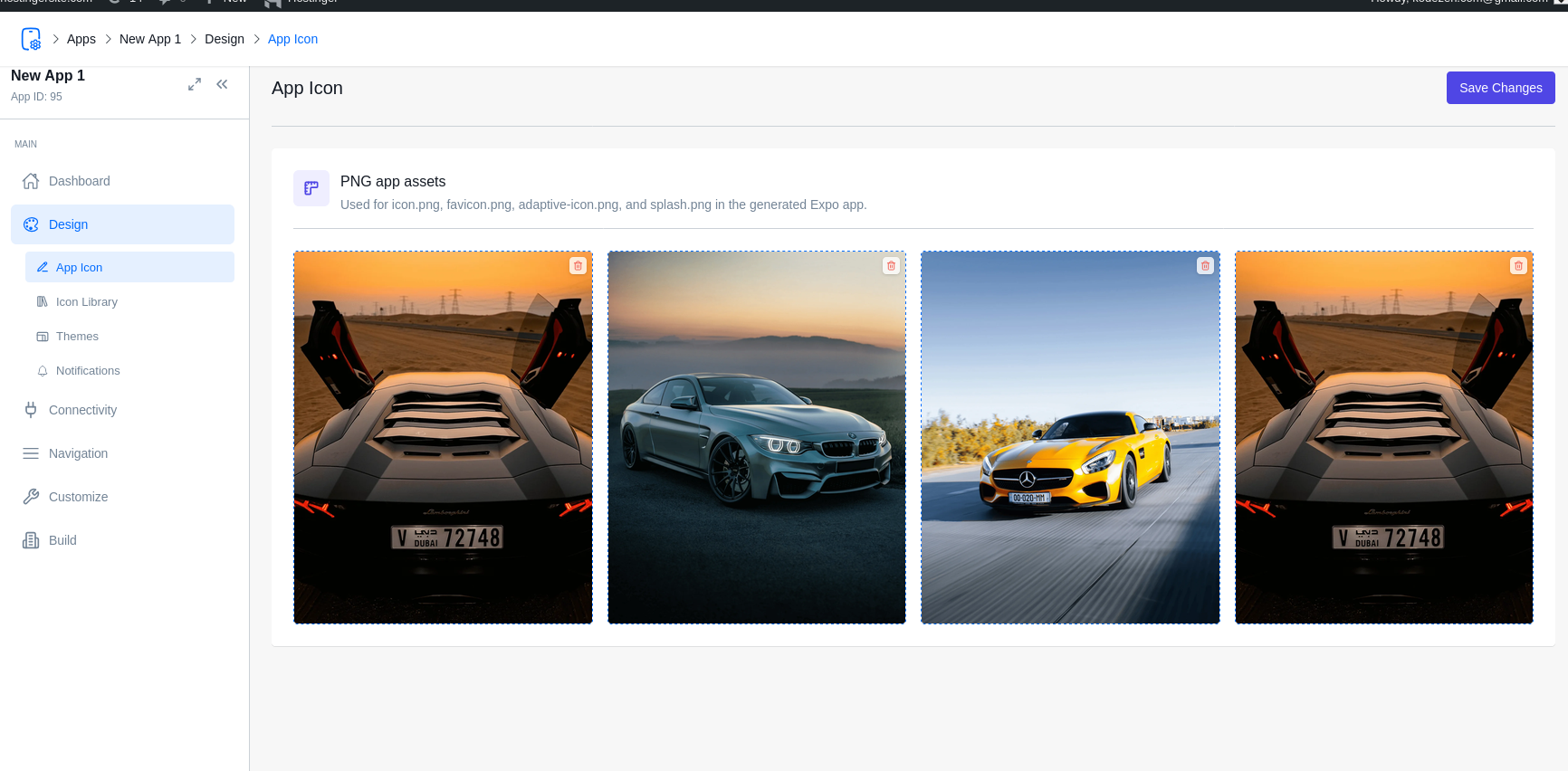Collapse sidebar using double chevron icon
This screenshot has width=1568, height=771.
point(222,84)
